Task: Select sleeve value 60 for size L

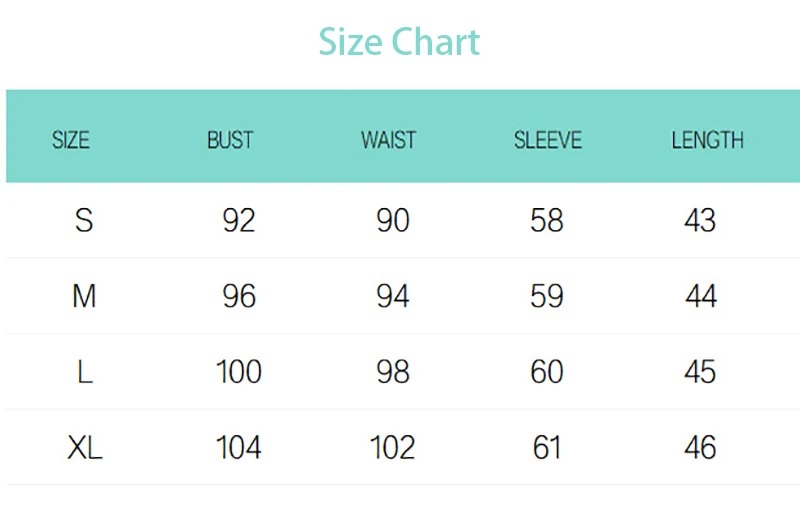Action: (547, 372)
